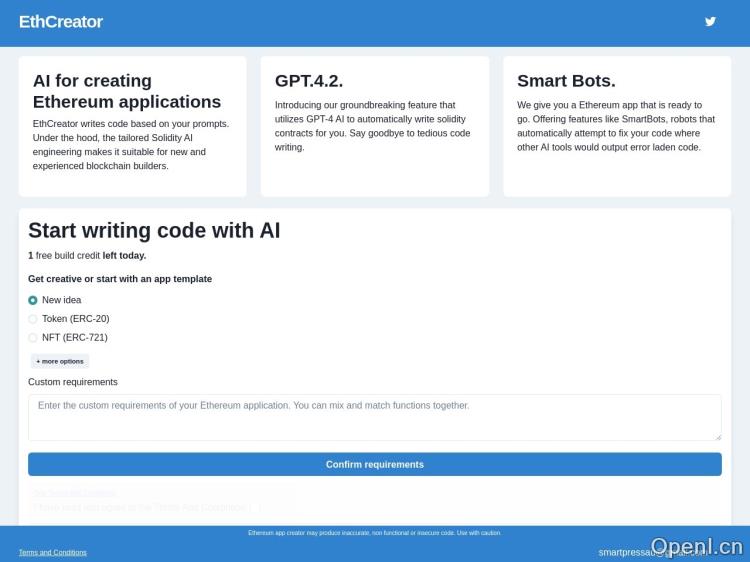Image resolution: width=750 pixels, height=562 pixels.
Task: Open the faded Our Terms And Conditions link
Action: (x=74, y=493)
